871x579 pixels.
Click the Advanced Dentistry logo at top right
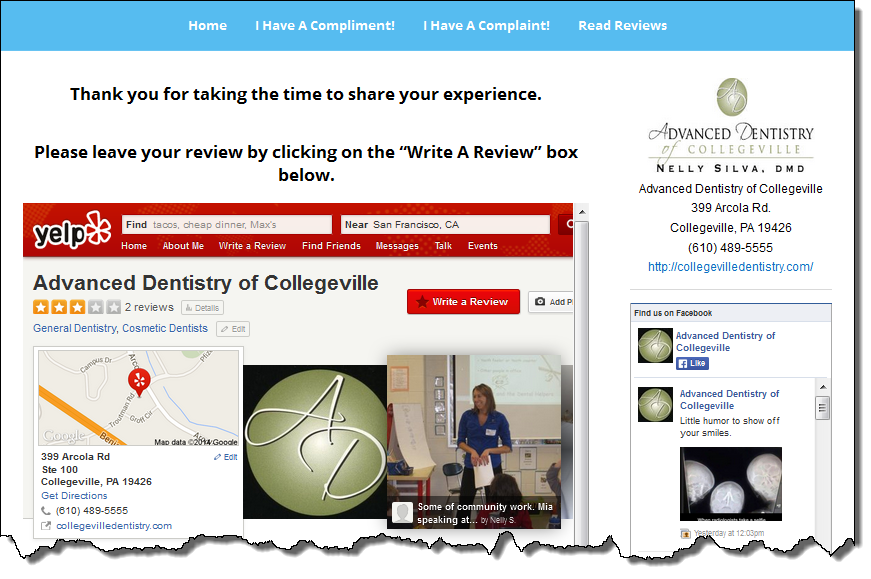click(731, 125)
